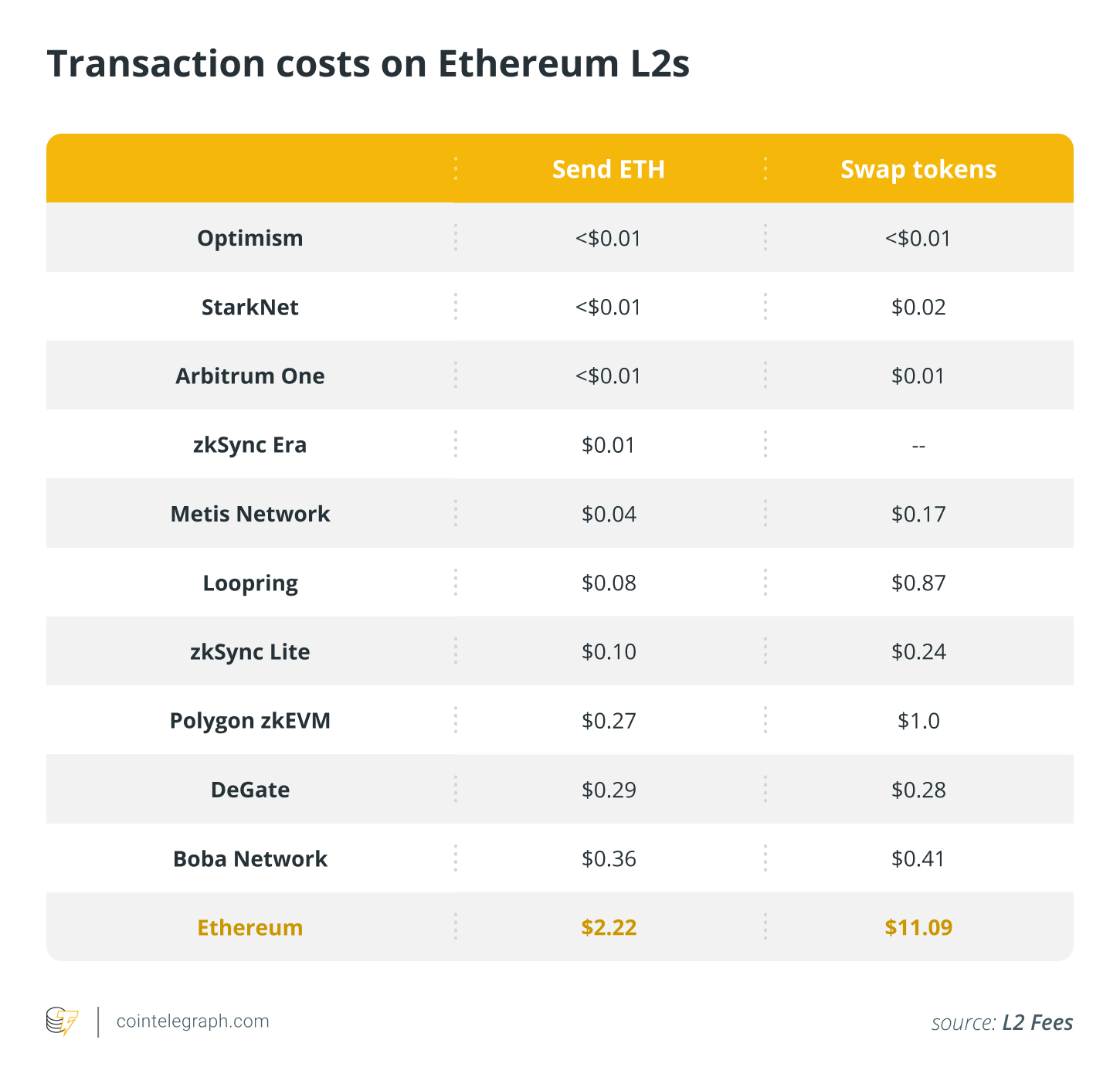Click the Cointelegraph logo icon
The image size is (1120, 1084).
click(63, 1021)
